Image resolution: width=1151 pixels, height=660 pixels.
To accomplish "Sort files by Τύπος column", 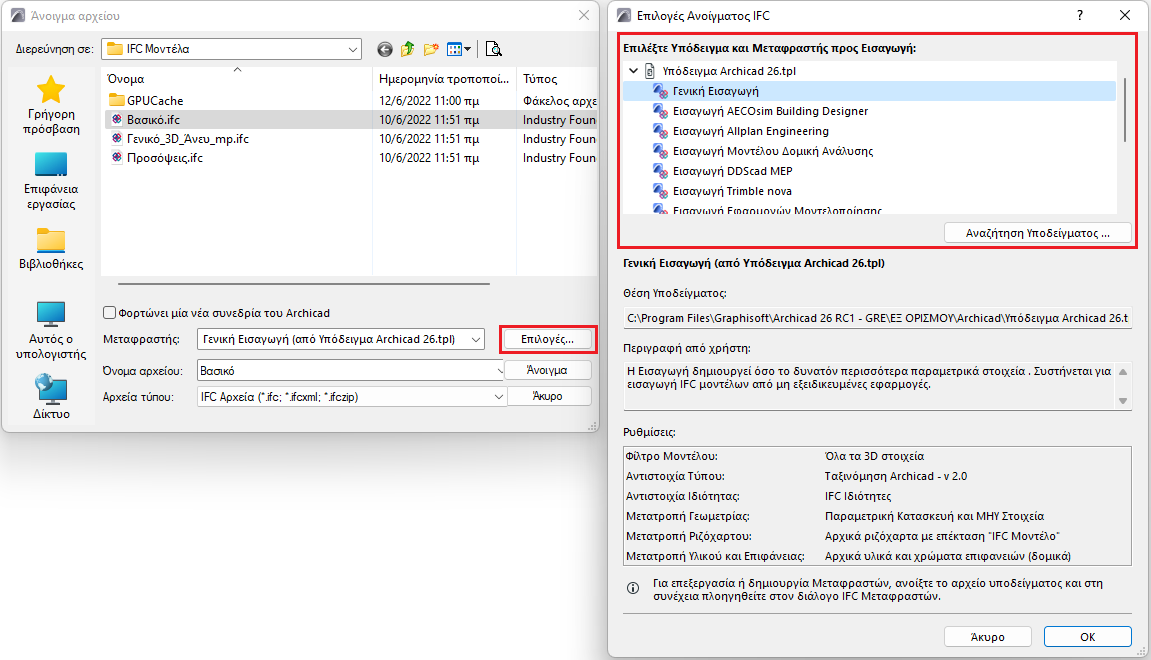I will click(557, 79).
